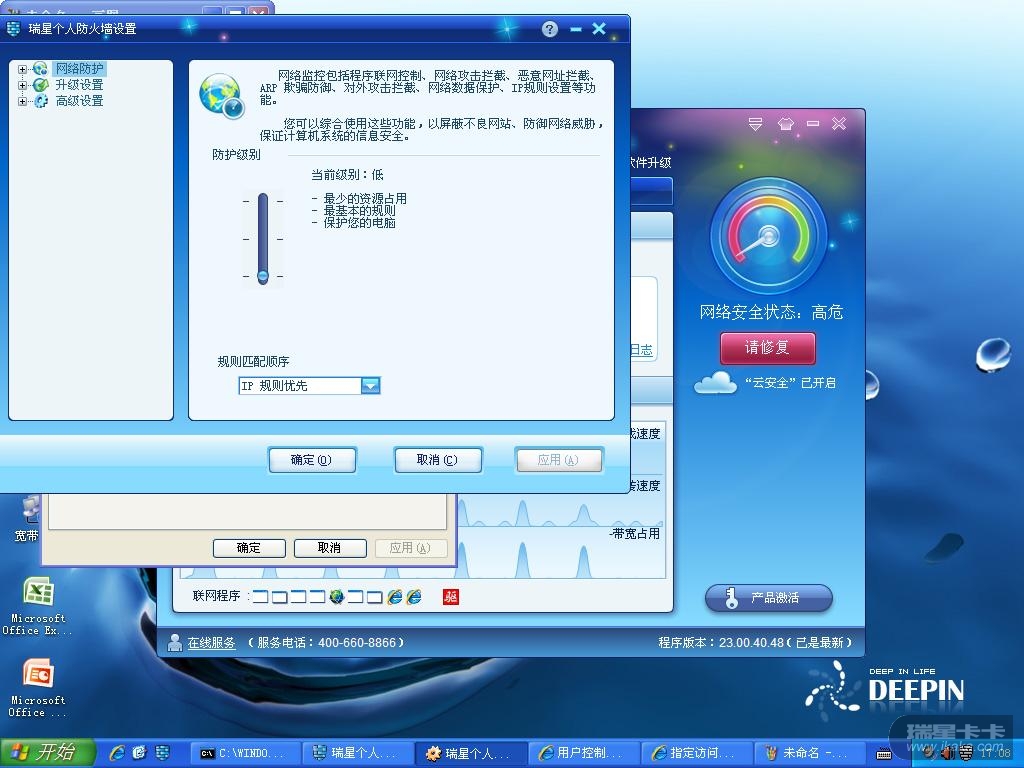Click the 网络安全状态：高危 status text
Screen dimensions: 1024x768
click(771, 312)
